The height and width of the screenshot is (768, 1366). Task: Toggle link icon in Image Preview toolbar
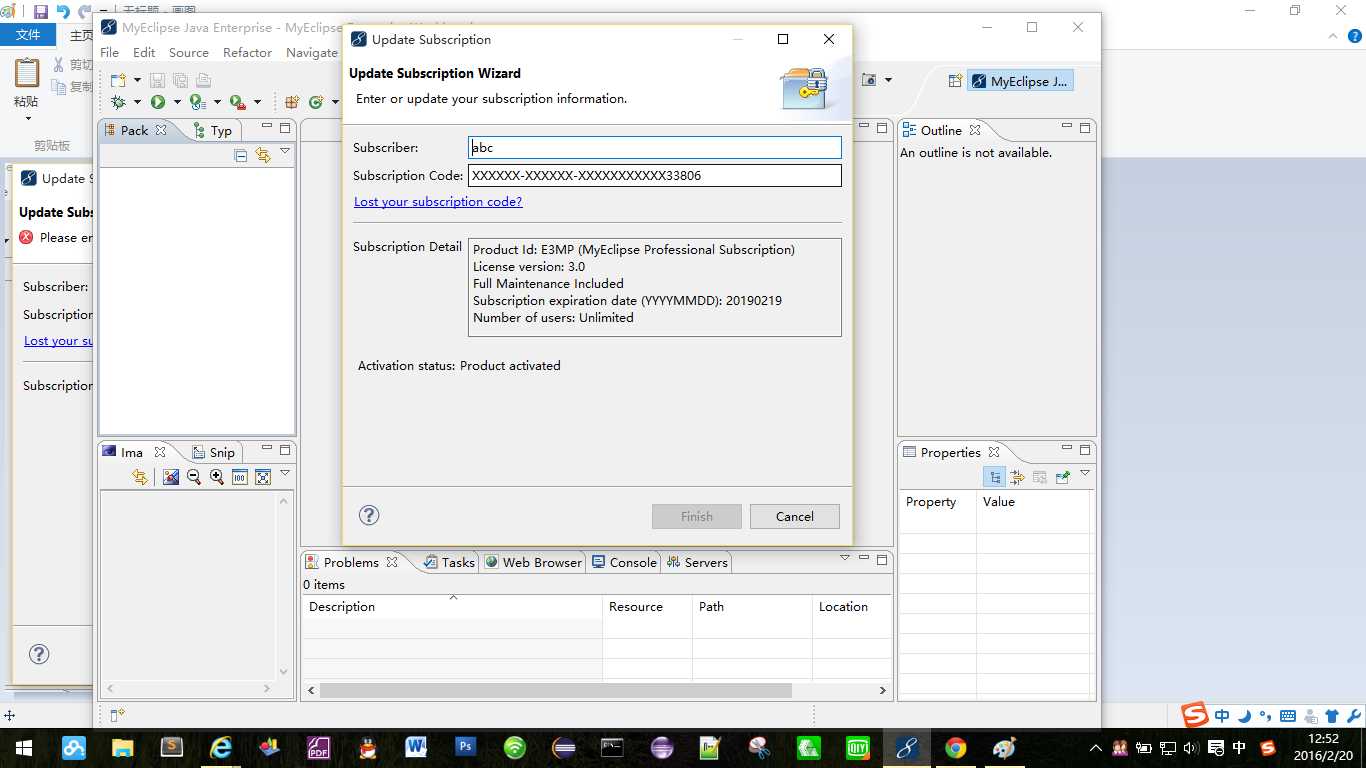(x=139, y=478)
